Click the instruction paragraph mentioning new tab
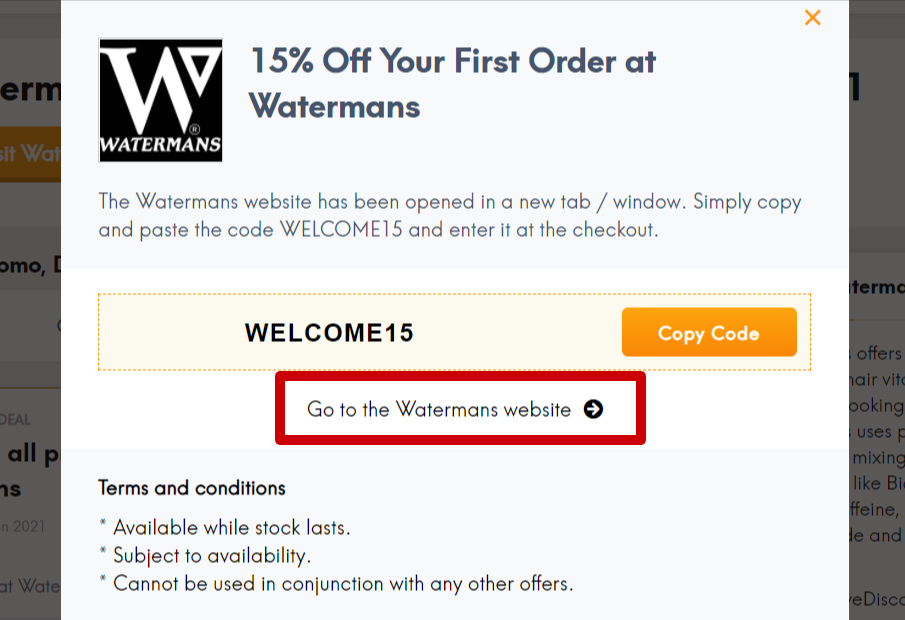This screenshot has height=620, width=905. coord(450,216)
